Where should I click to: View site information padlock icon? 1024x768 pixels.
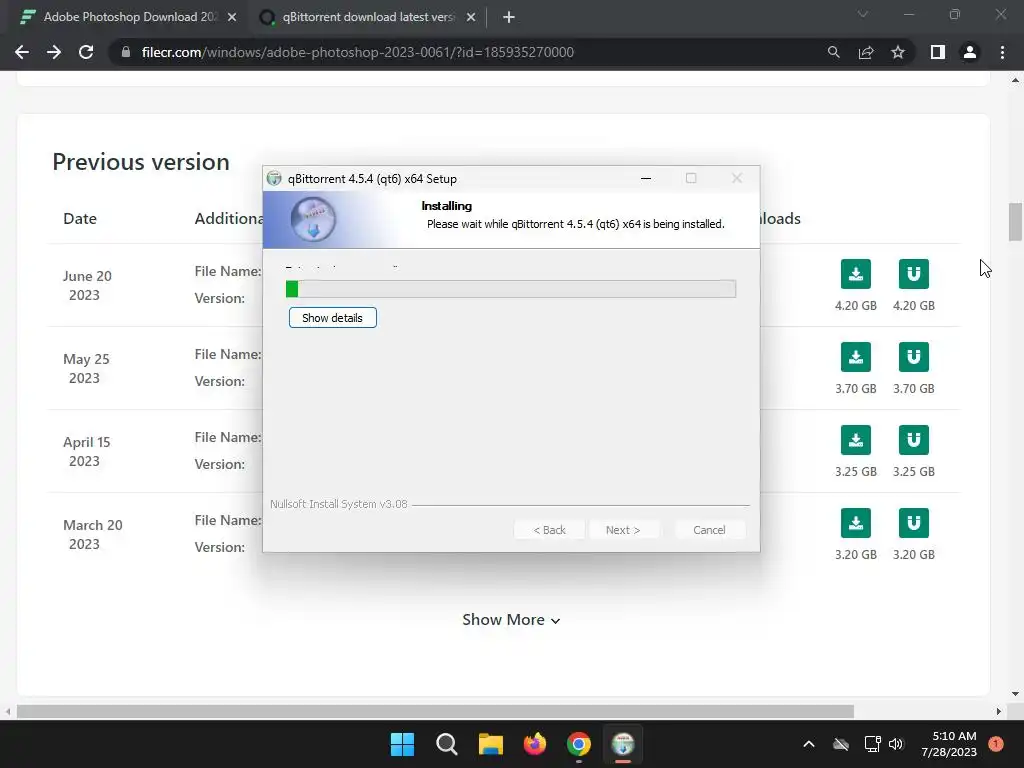click(x=125, y=52)
